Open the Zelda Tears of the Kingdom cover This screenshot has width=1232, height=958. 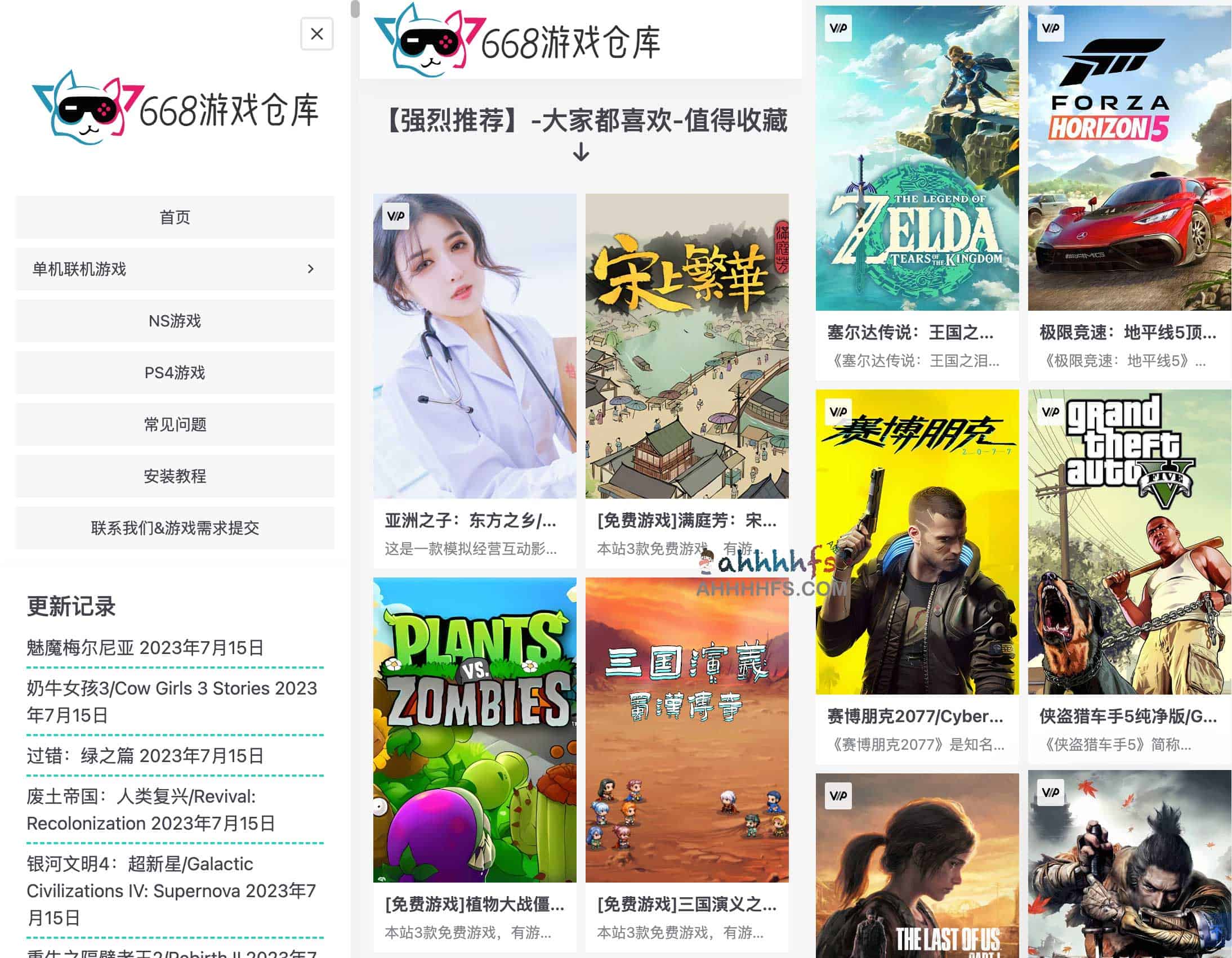(x=917, y=158)
